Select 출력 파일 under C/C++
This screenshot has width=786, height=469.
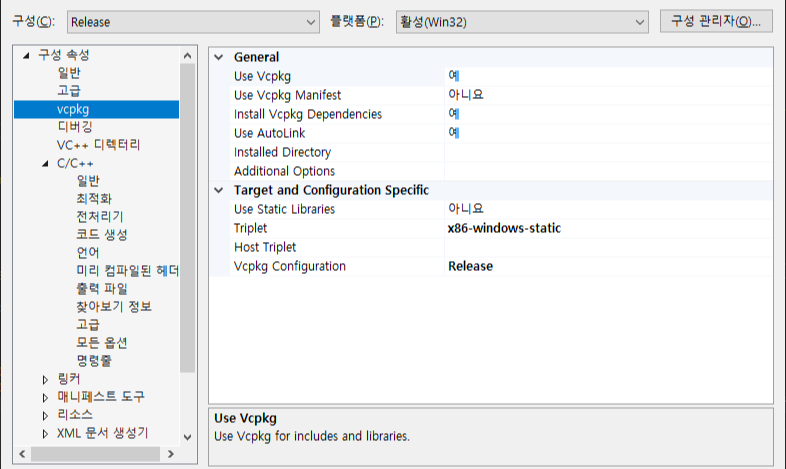pos(102,289)
